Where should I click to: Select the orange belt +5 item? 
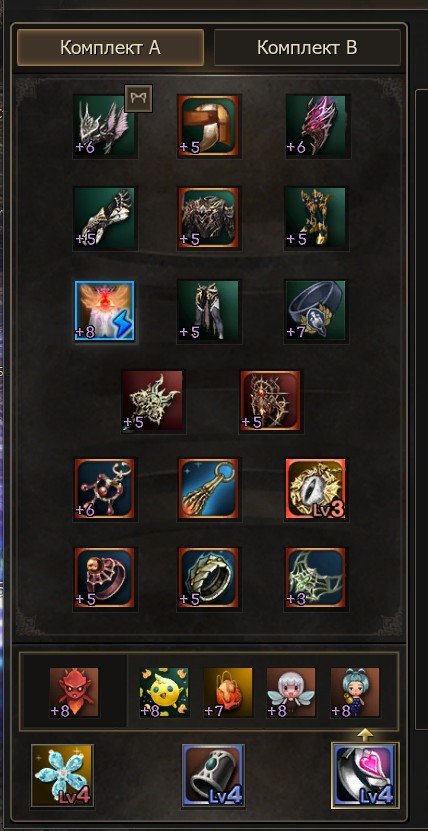point(209,126)
